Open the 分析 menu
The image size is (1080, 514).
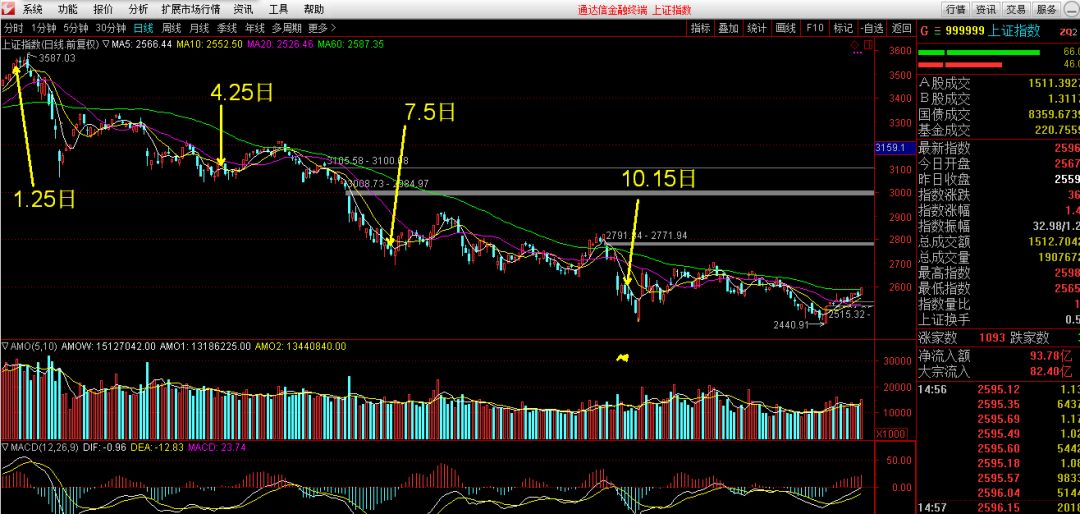coord(138,10)
